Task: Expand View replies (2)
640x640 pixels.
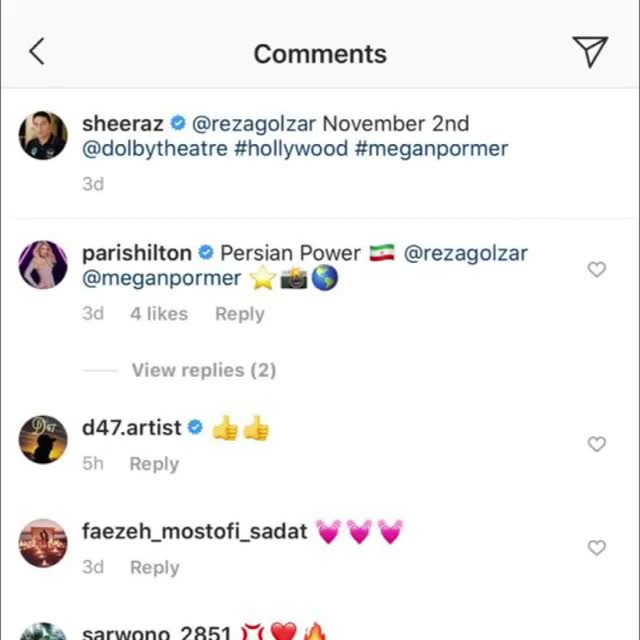Action: click(x=203, y=370)
